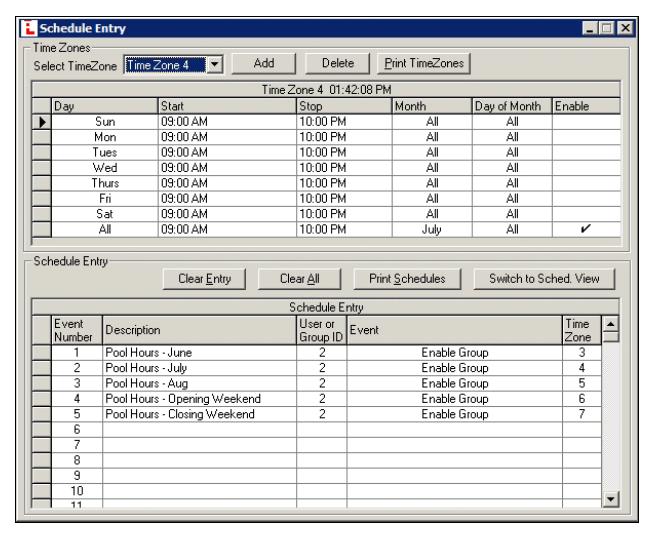
Task: Maximize the Schedule Entry window
Action: click(x=607, y=28)
